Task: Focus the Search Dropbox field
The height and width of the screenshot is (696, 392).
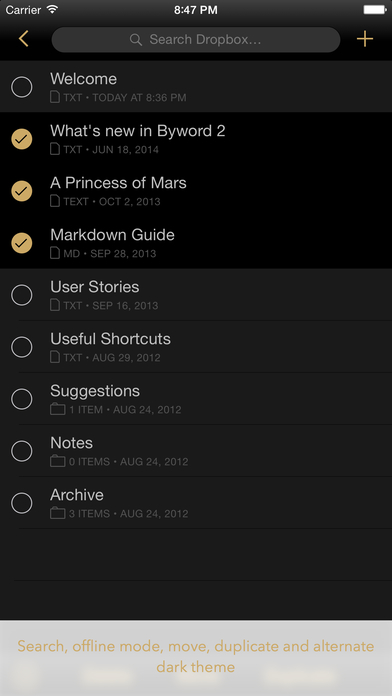Action: pos(196,40)
